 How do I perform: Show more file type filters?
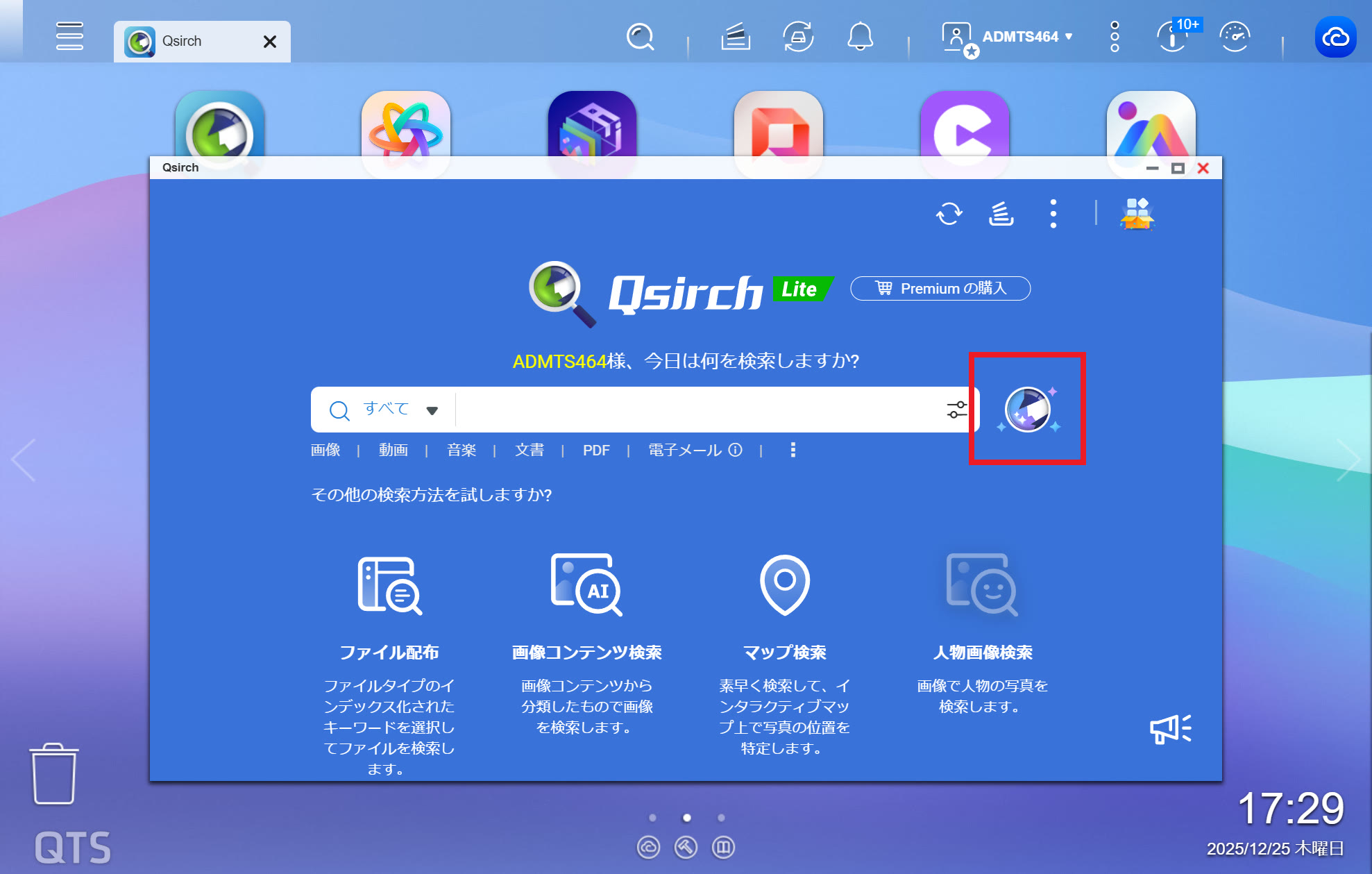point(793,450)
